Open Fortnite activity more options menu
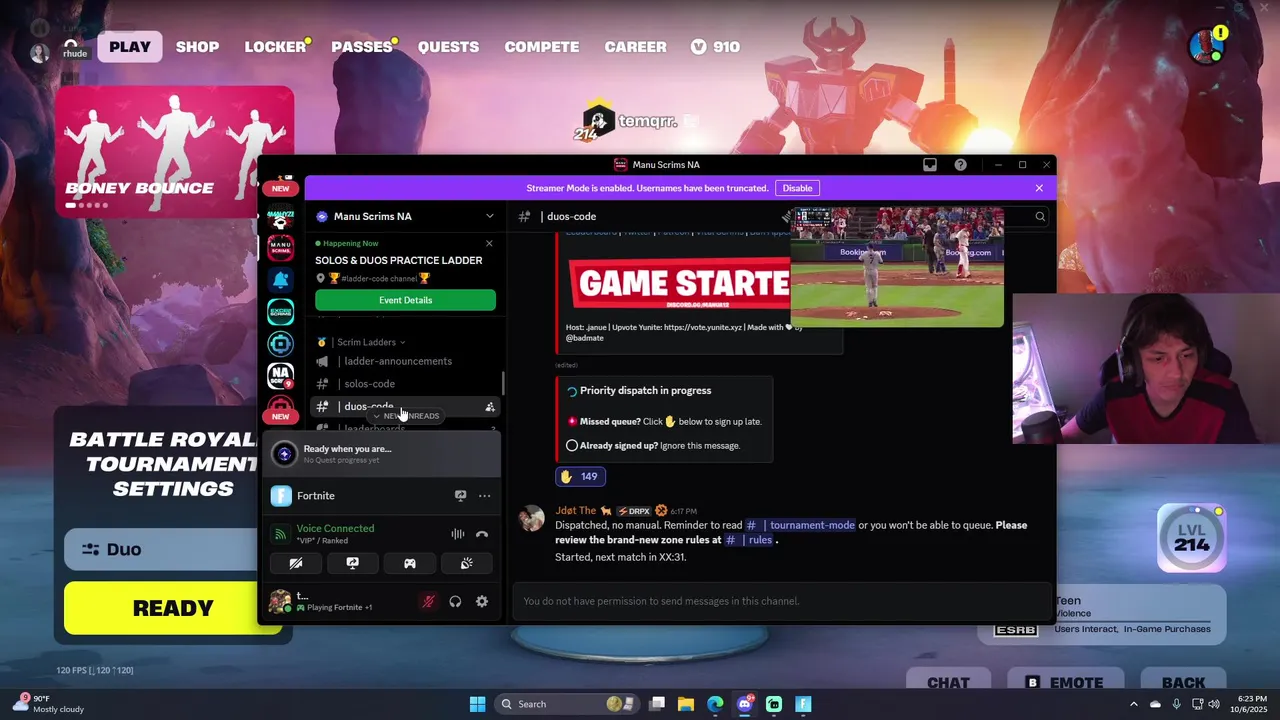1280x720 pixels. pos(484,496)
